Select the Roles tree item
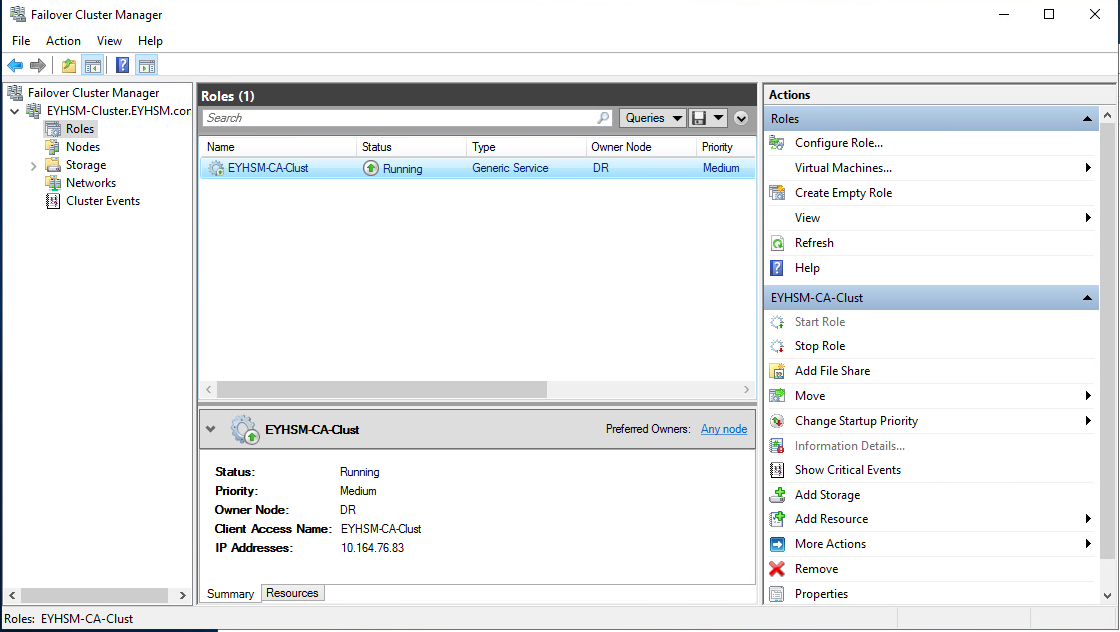The width and height of the screenshot is (1120, 632). pos(80,129)
